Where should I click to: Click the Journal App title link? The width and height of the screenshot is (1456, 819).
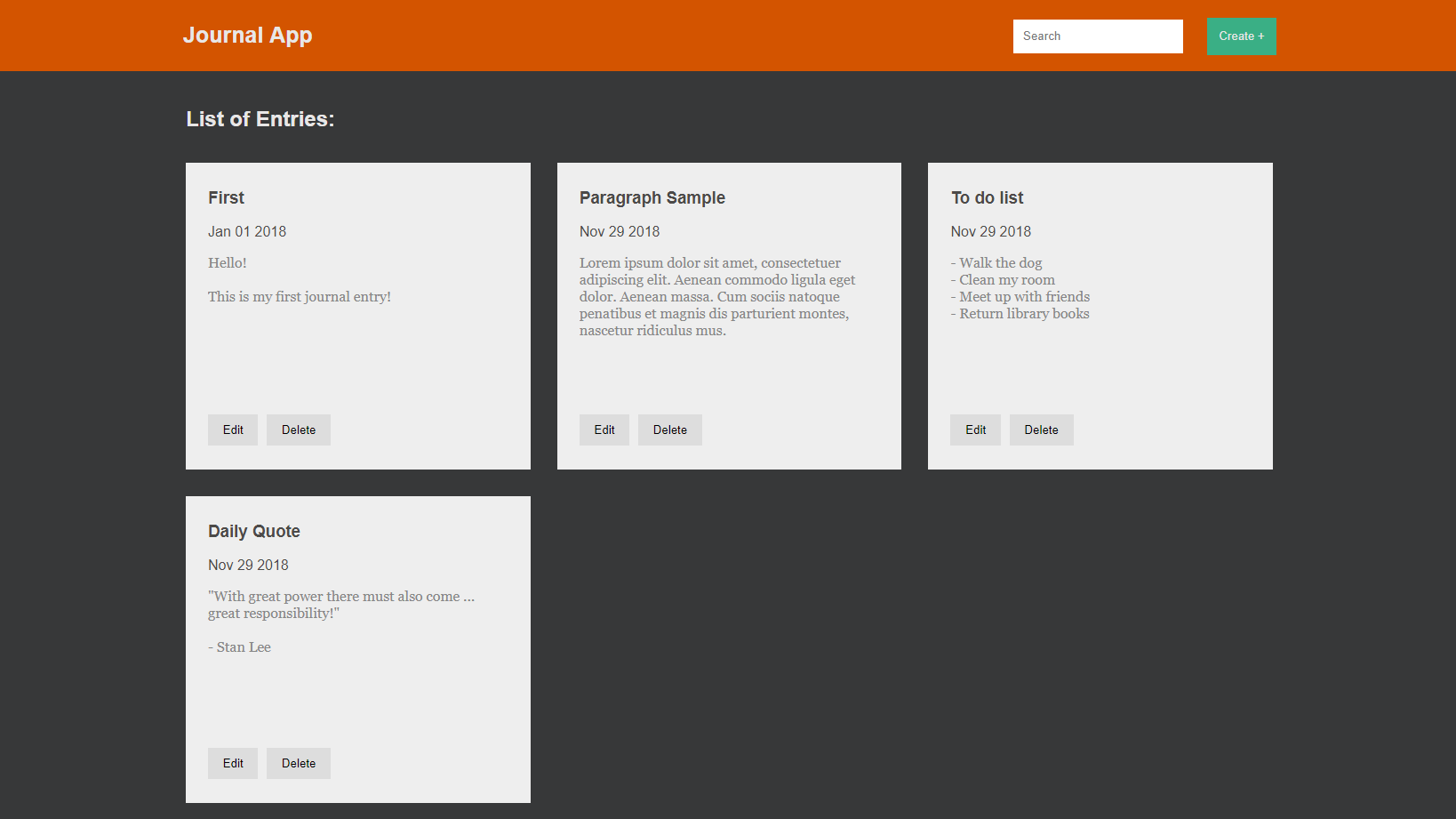[247, 36]
